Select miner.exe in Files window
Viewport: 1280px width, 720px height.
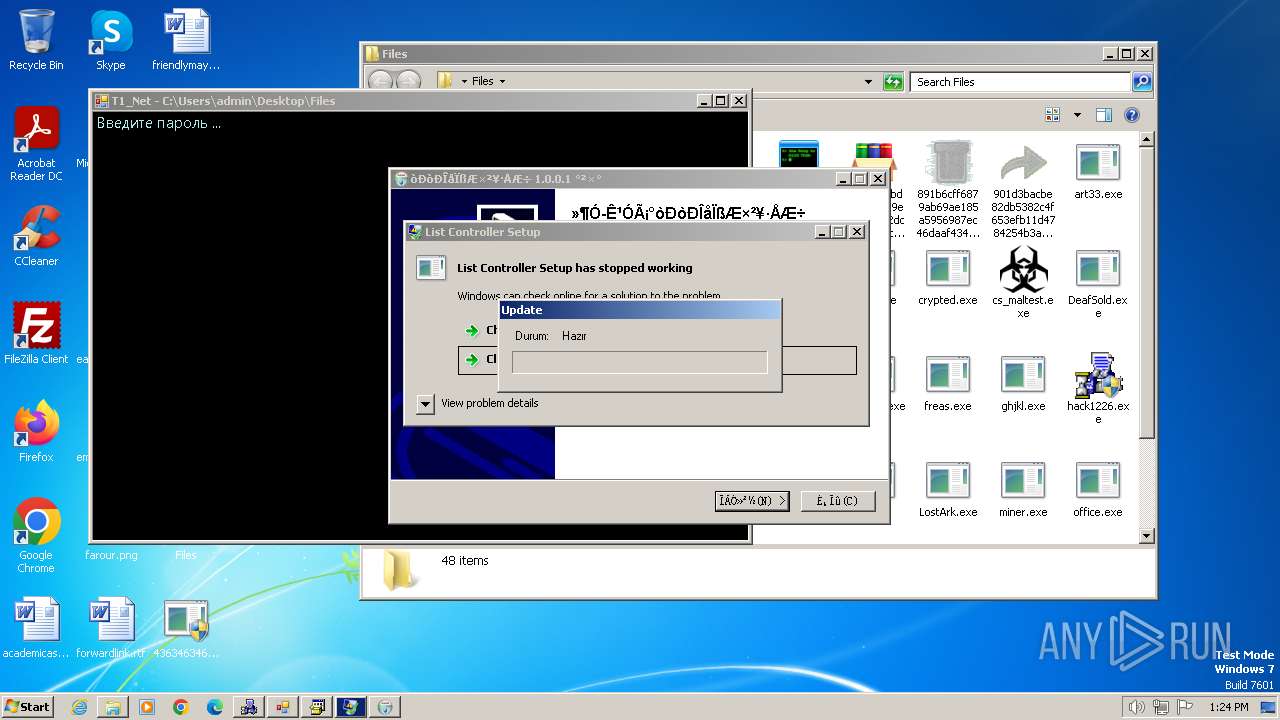[1023, 489]
